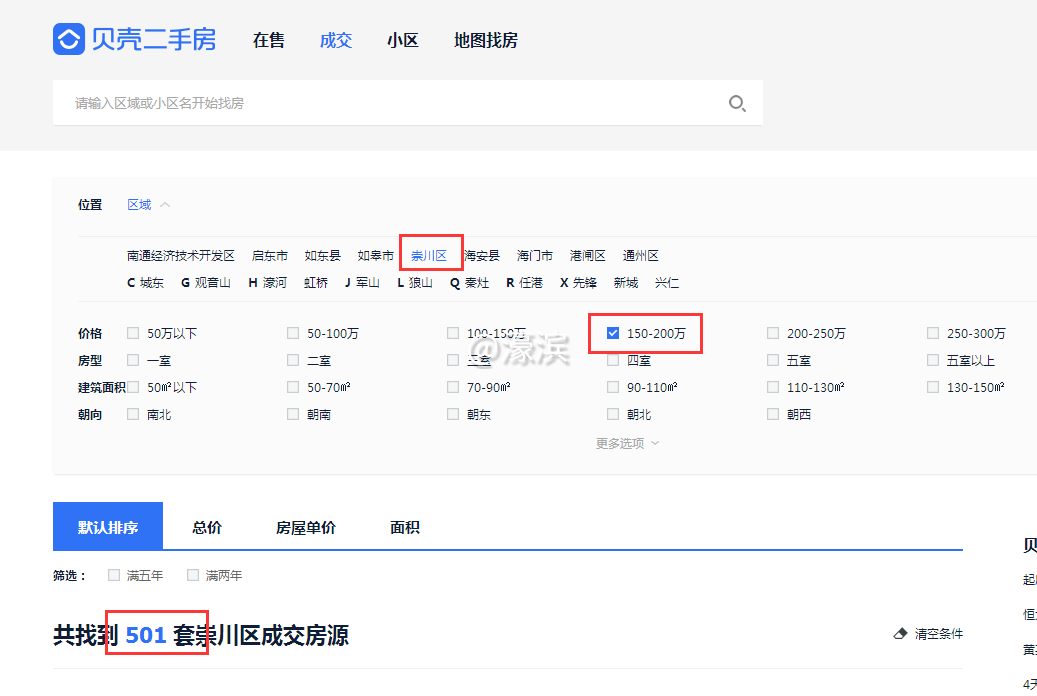This screenshot has height=696, width=1037.
Task: Select the 在售 menu item
Action: click(269, 40)
